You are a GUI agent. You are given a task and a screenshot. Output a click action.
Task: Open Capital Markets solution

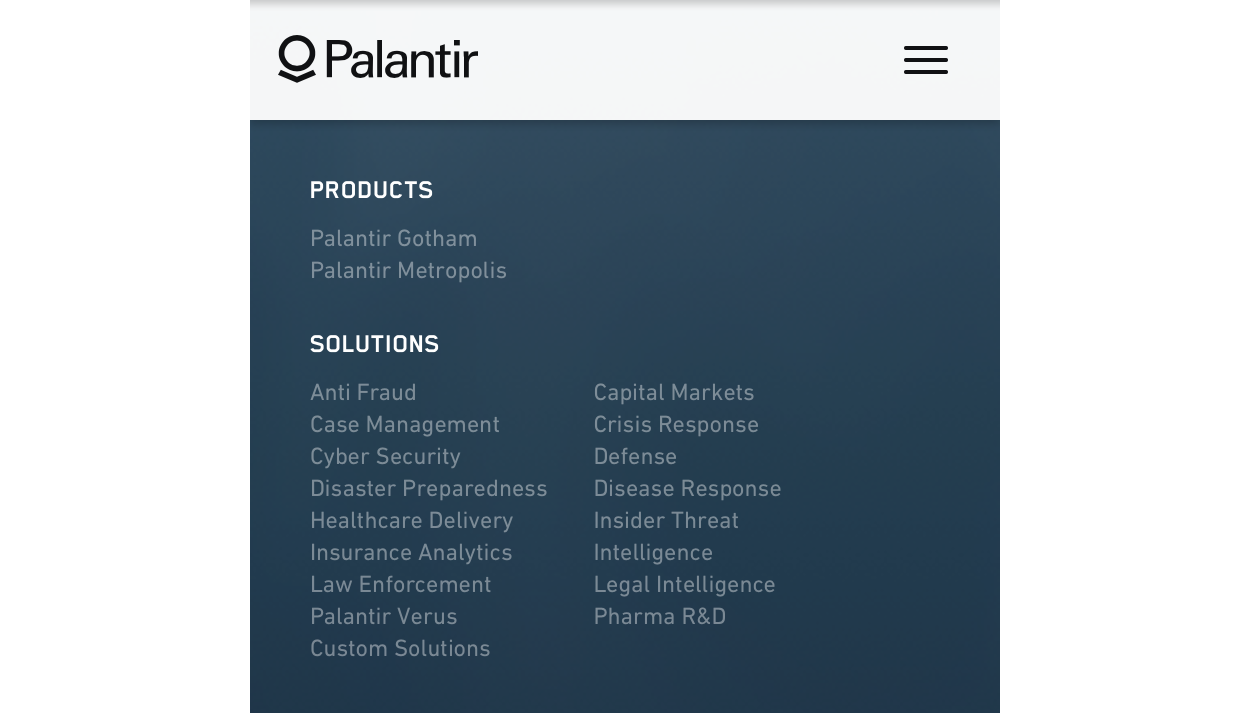(673, 393)
